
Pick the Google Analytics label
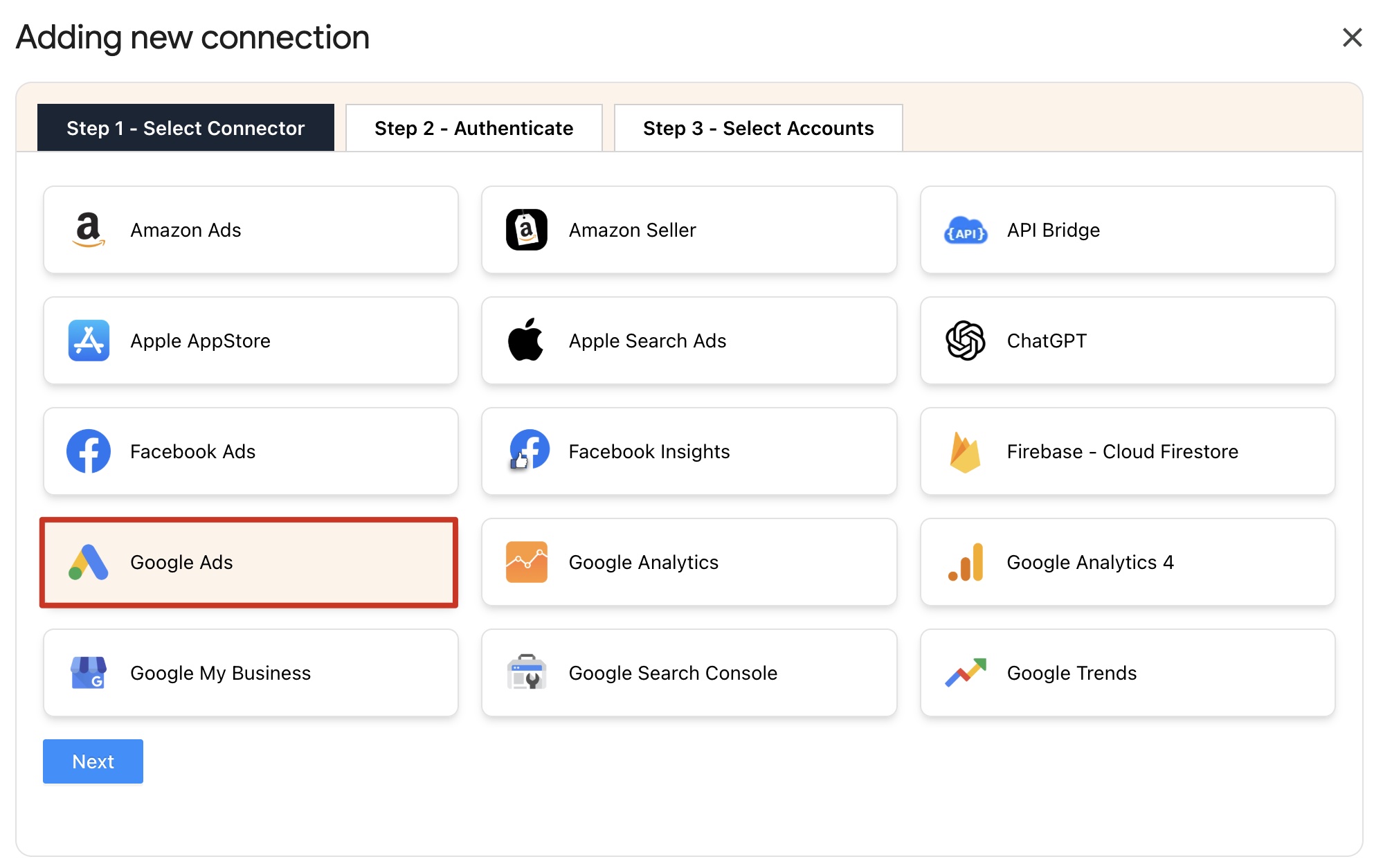tap(643, 563)
